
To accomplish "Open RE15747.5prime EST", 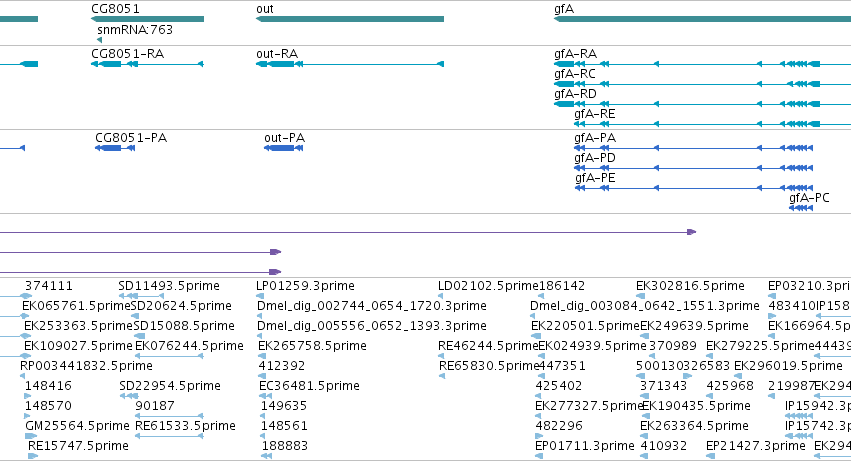I will click(x=78, y=447).
